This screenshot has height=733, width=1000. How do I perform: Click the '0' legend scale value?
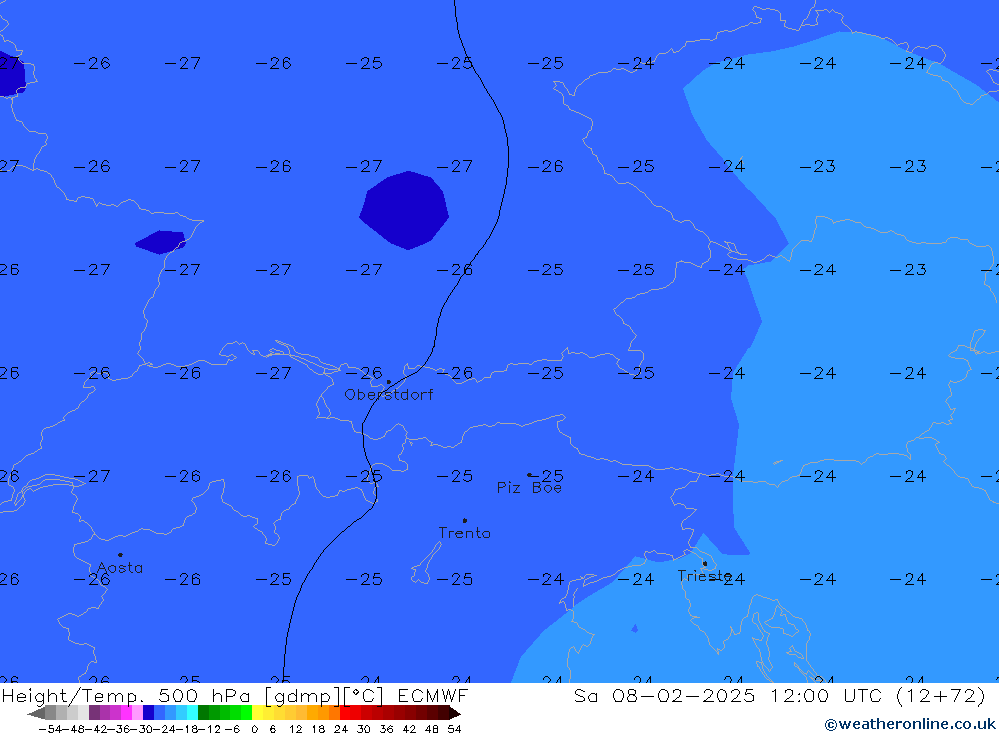pyautogui.click(x=254, y=729)
